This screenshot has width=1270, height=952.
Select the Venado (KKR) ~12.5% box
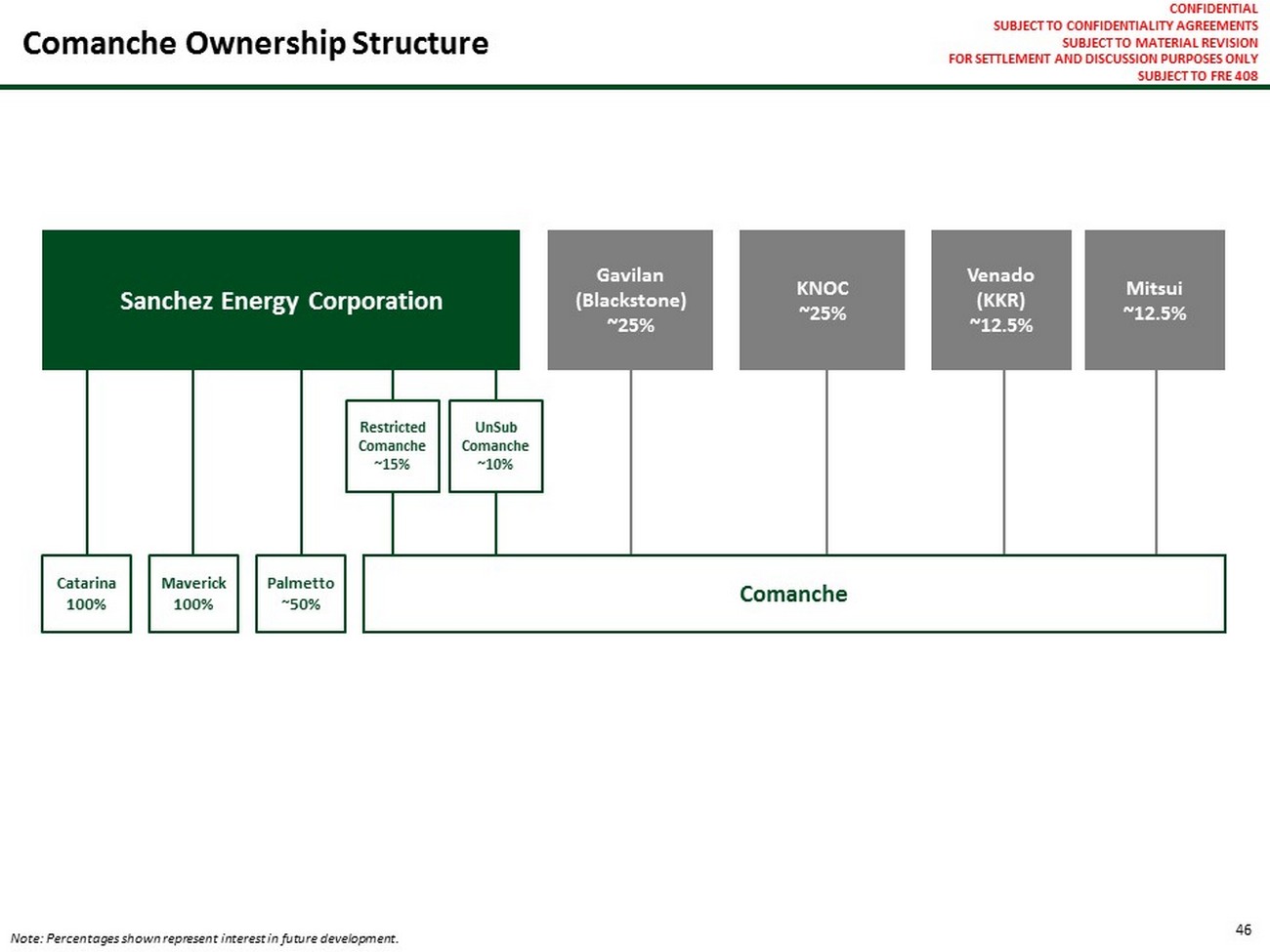tap(1000, 300)
